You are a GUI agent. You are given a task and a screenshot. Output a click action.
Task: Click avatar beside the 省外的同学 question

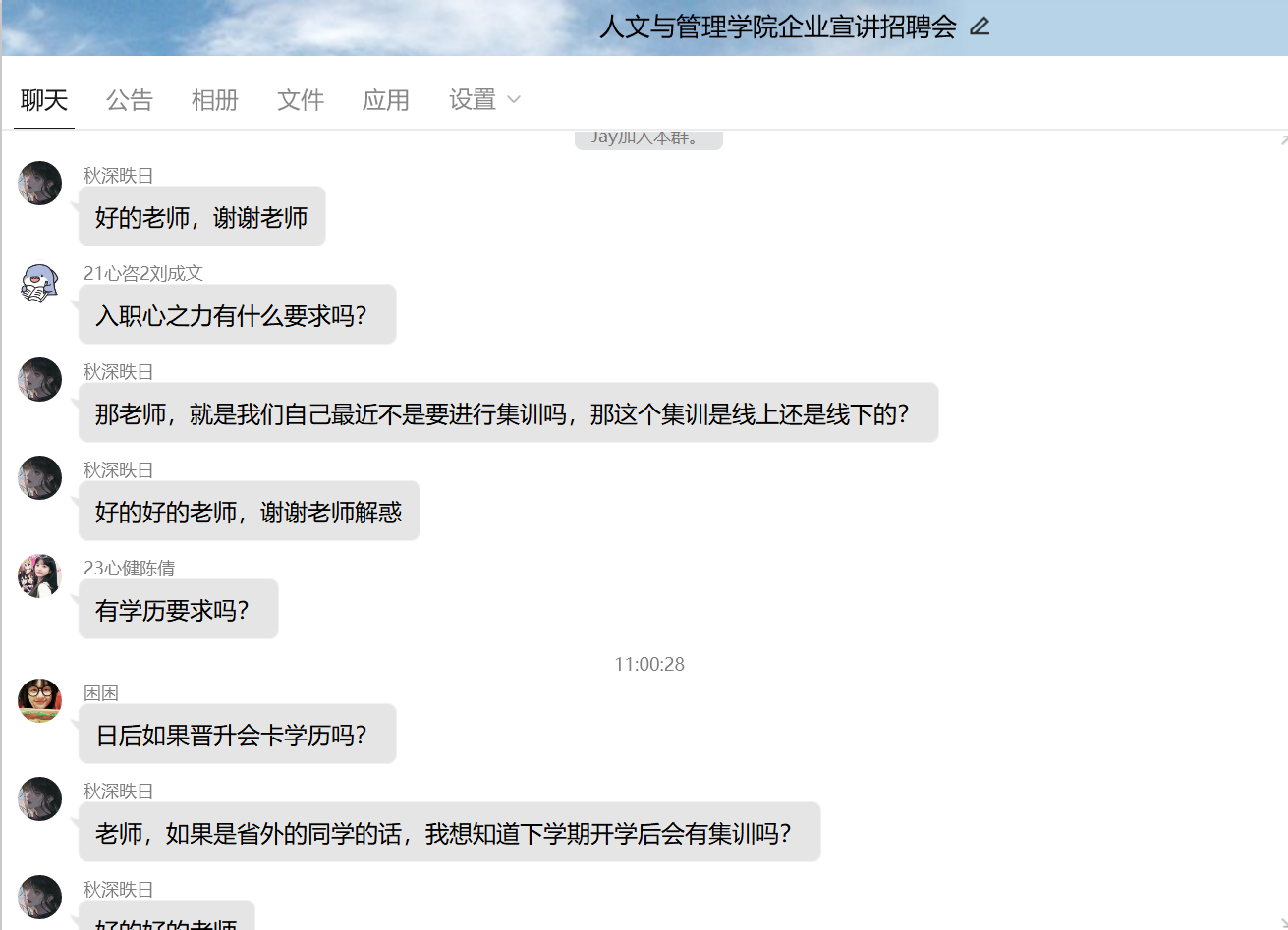click(40, 799)
